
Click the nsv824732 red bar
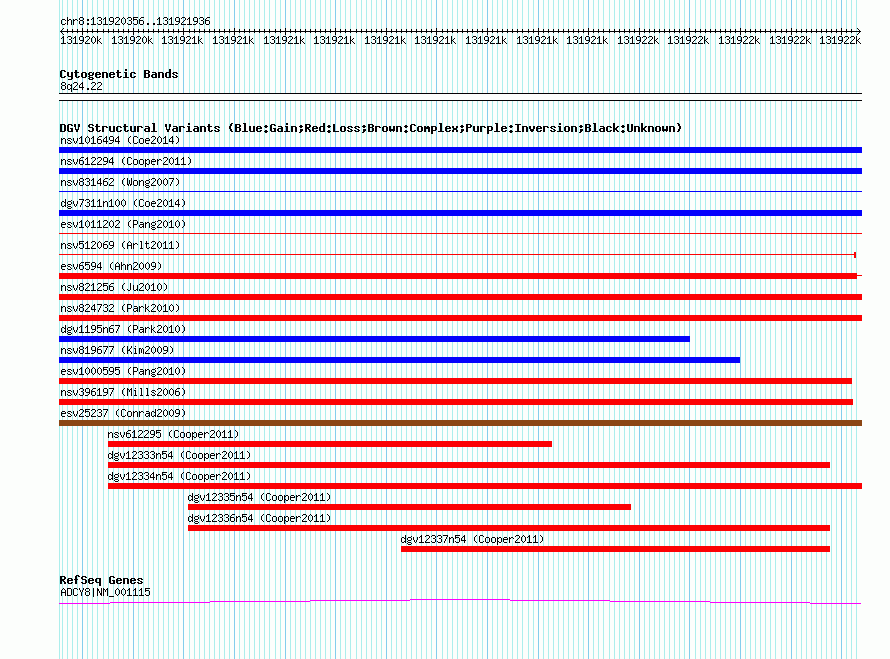(460, 318)
